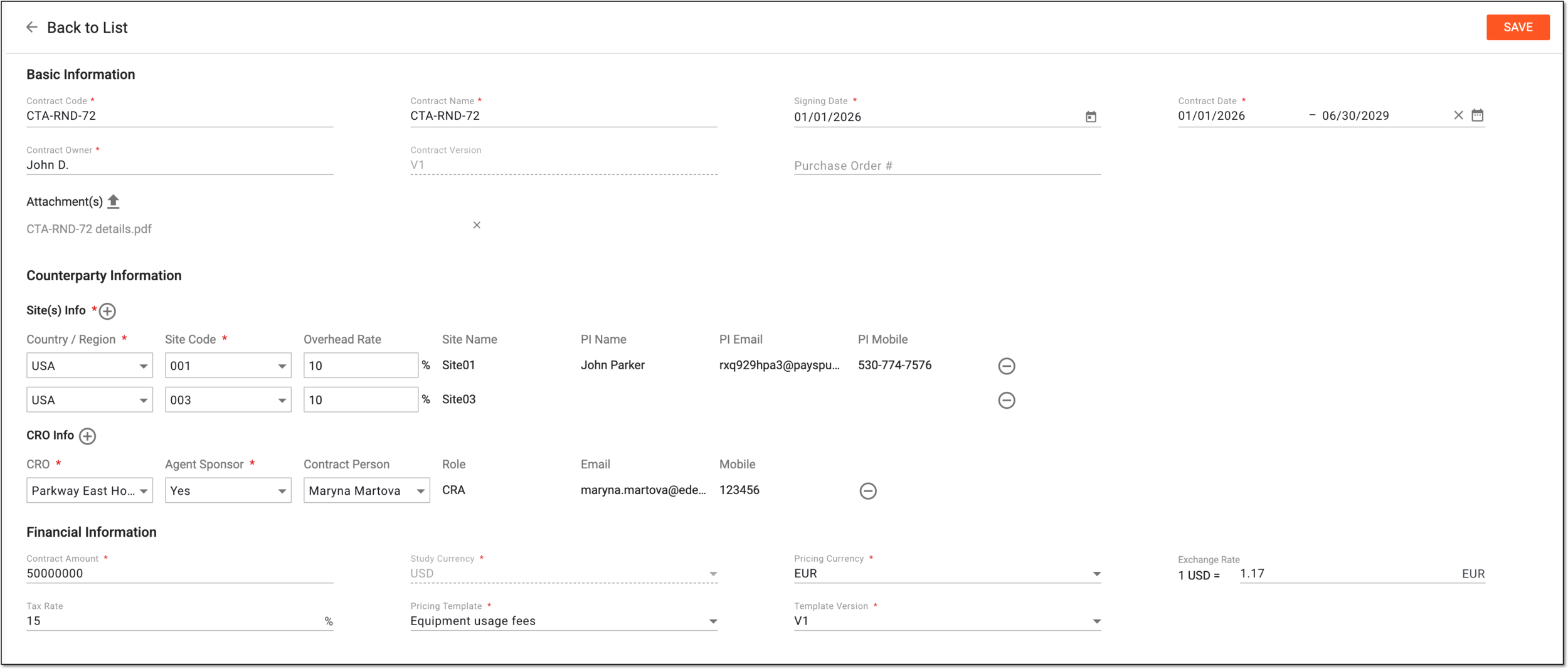Click the CRA role text
The height and width of the screenshot is (669, 1568).
(x=453, y=490)
